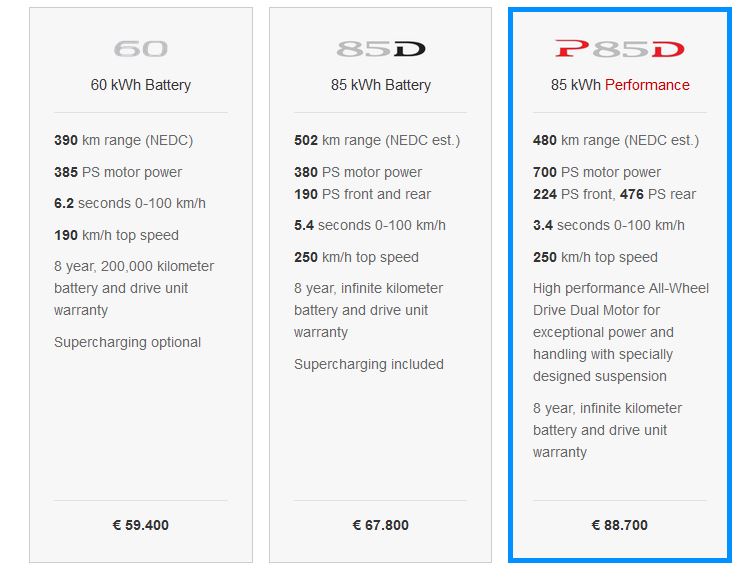Click the red Performance label
The image size is (743, 577).
coord(647,85)
